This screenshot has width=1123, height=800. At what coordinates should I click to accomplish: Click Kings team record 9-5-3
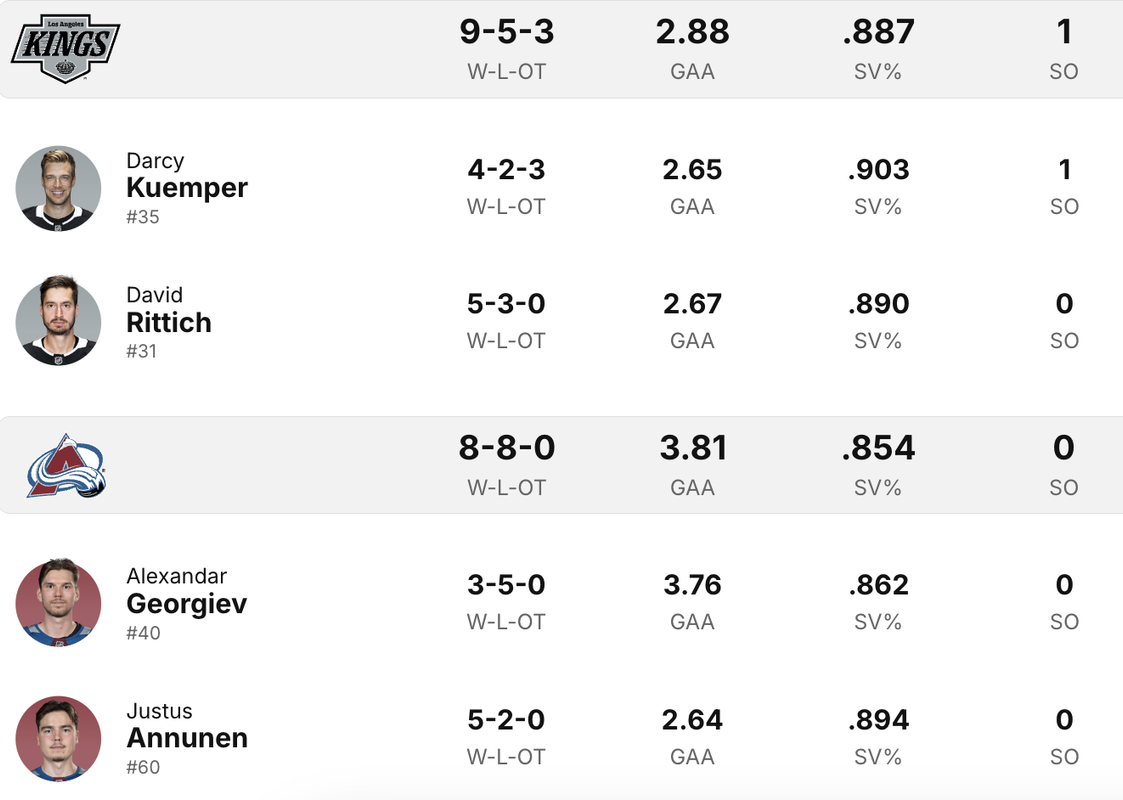pyautogui.click(x=506, y=32)
